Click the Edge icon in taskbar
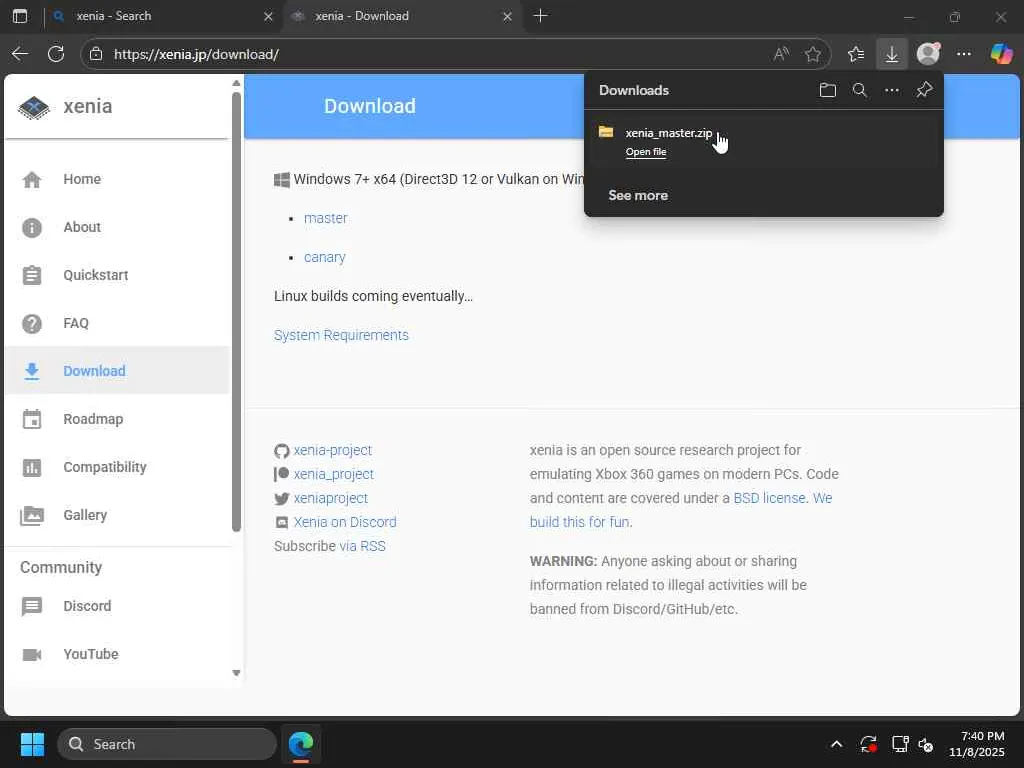The height and width of the screenshot is (768, 1024). click(x=301, y=744)
